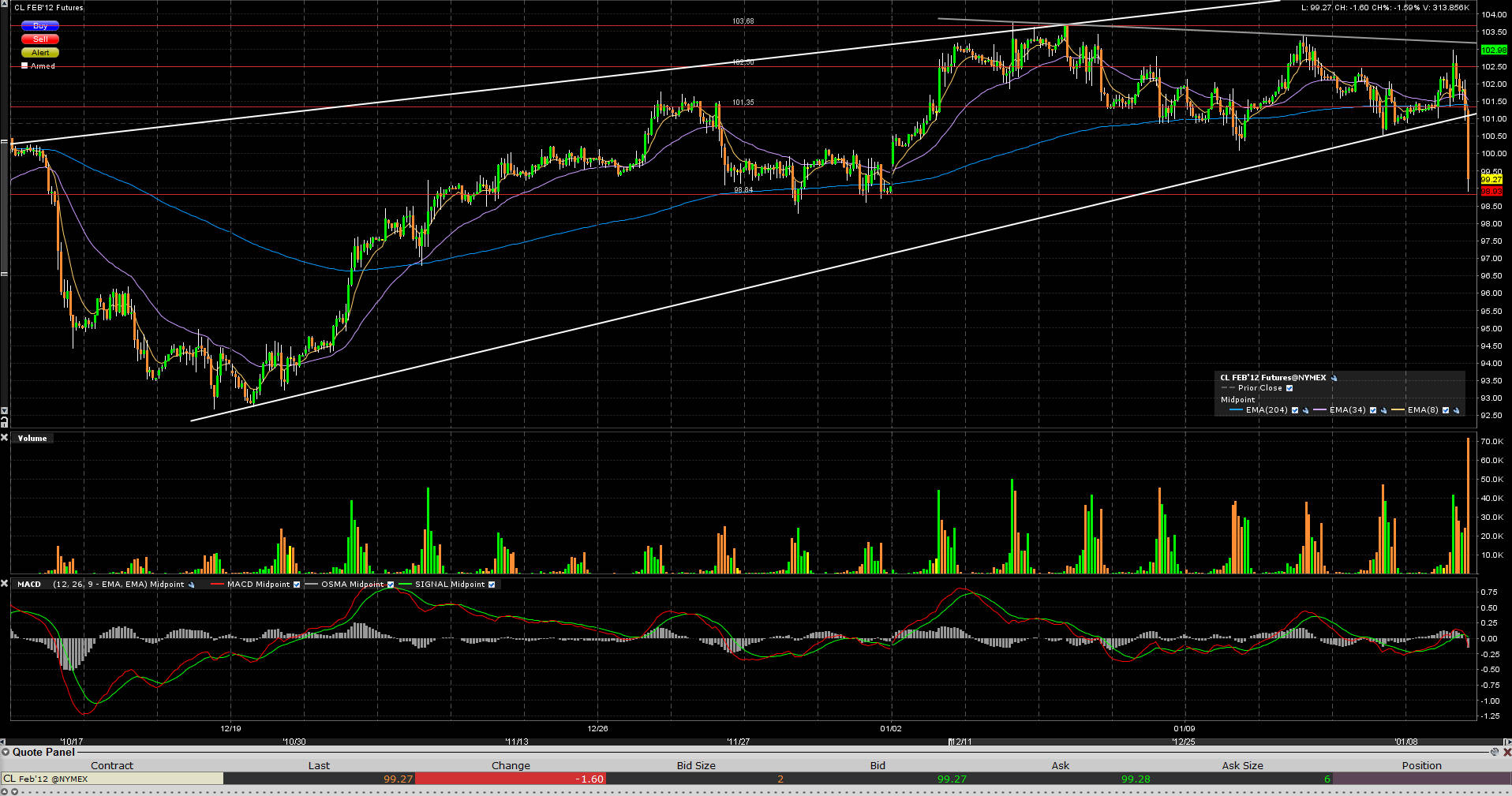Click the Change column header

[x=511, y=765]
